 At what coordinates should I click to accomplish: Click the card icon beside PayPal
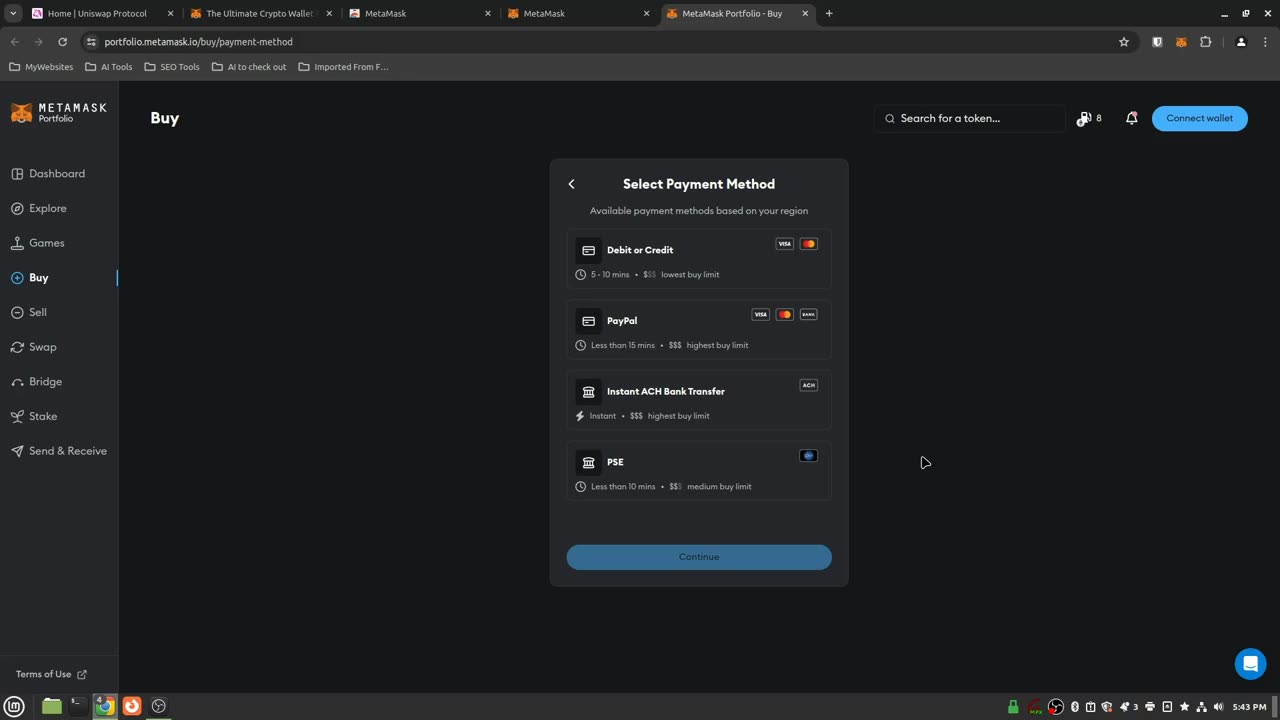click(x=588, y=321)
